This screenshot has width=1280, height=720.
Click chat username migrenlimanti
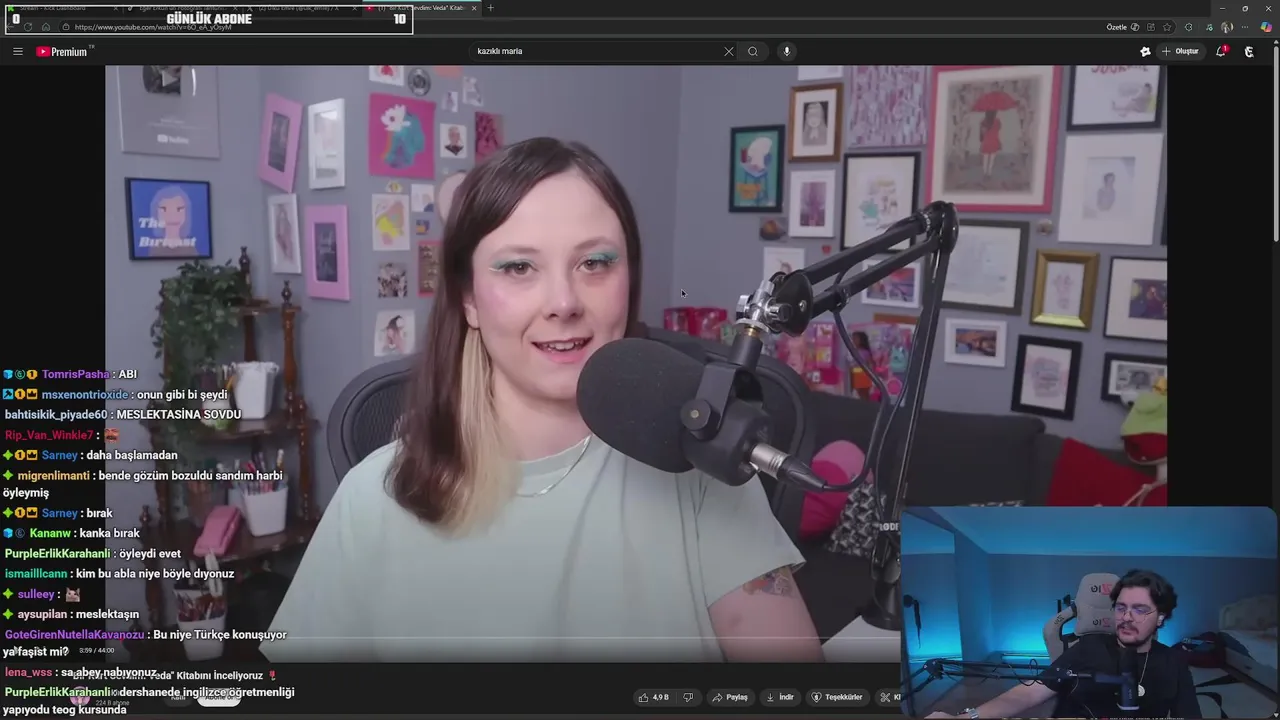point(54,475)
